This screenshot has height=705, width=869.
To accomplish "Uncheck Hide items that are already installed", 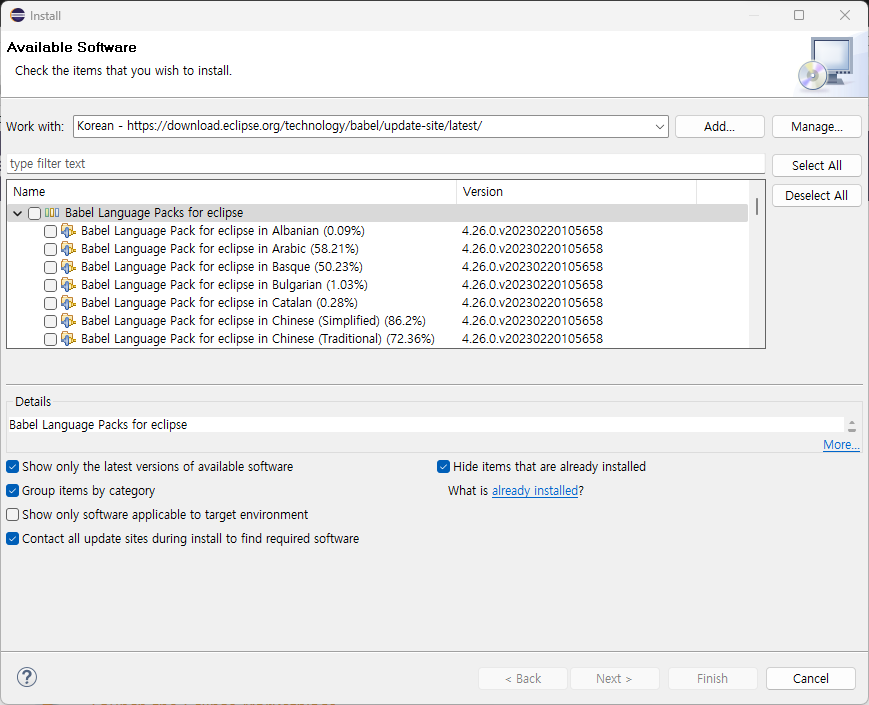I will click(443, 467).
